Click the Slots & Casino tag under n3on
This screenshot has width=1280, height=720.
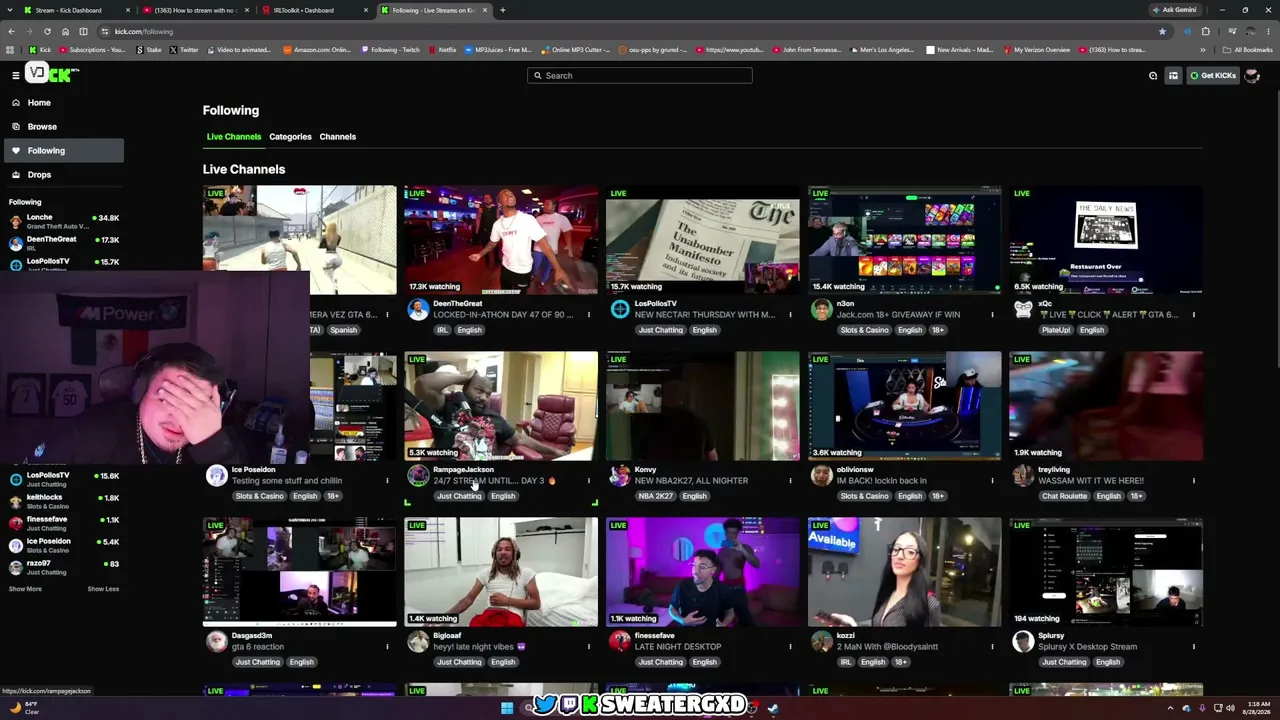[x=864, y=330]
